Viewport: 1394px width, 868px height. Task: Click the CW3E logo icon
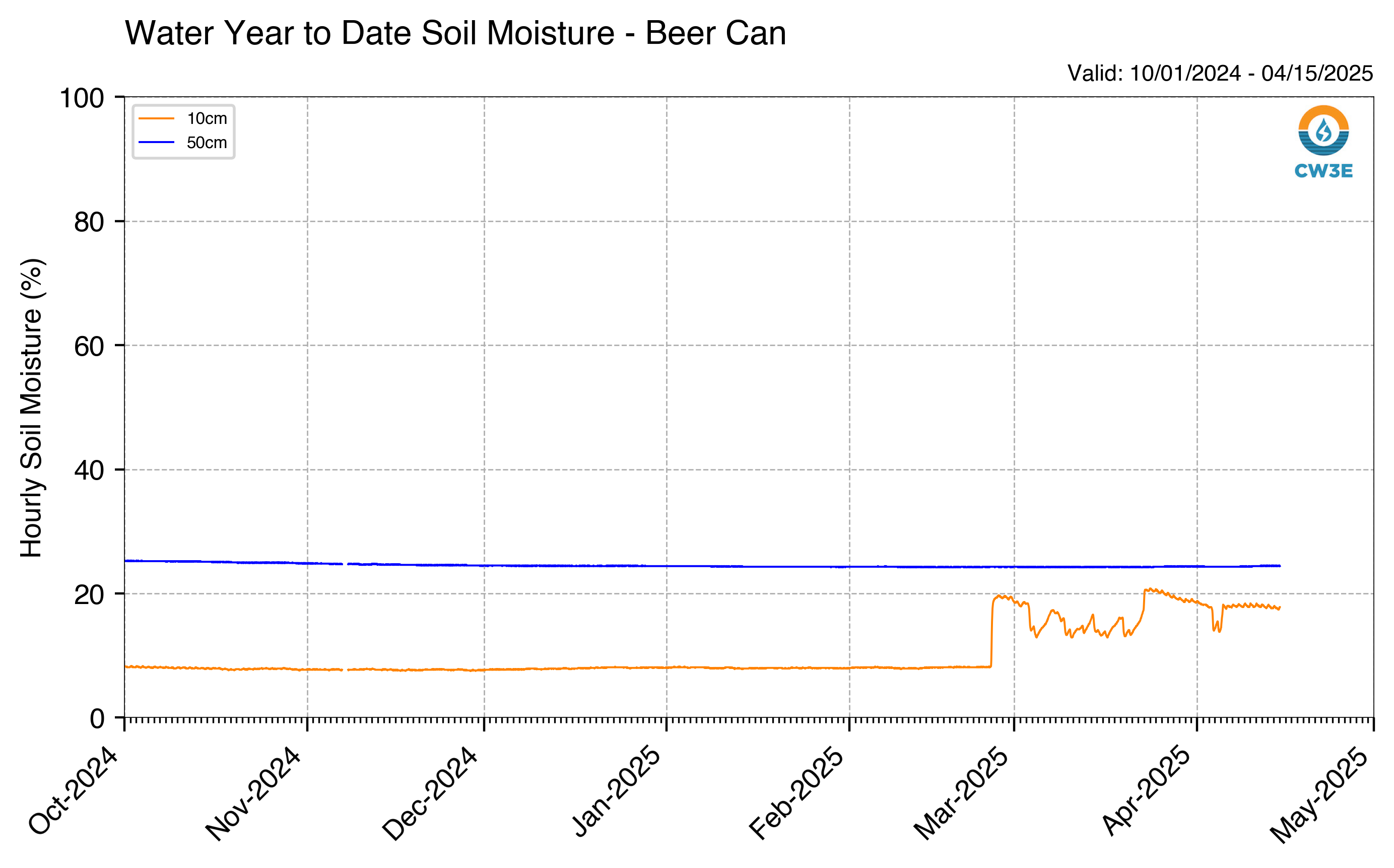pyautogui.click(x=1323, y=131)
